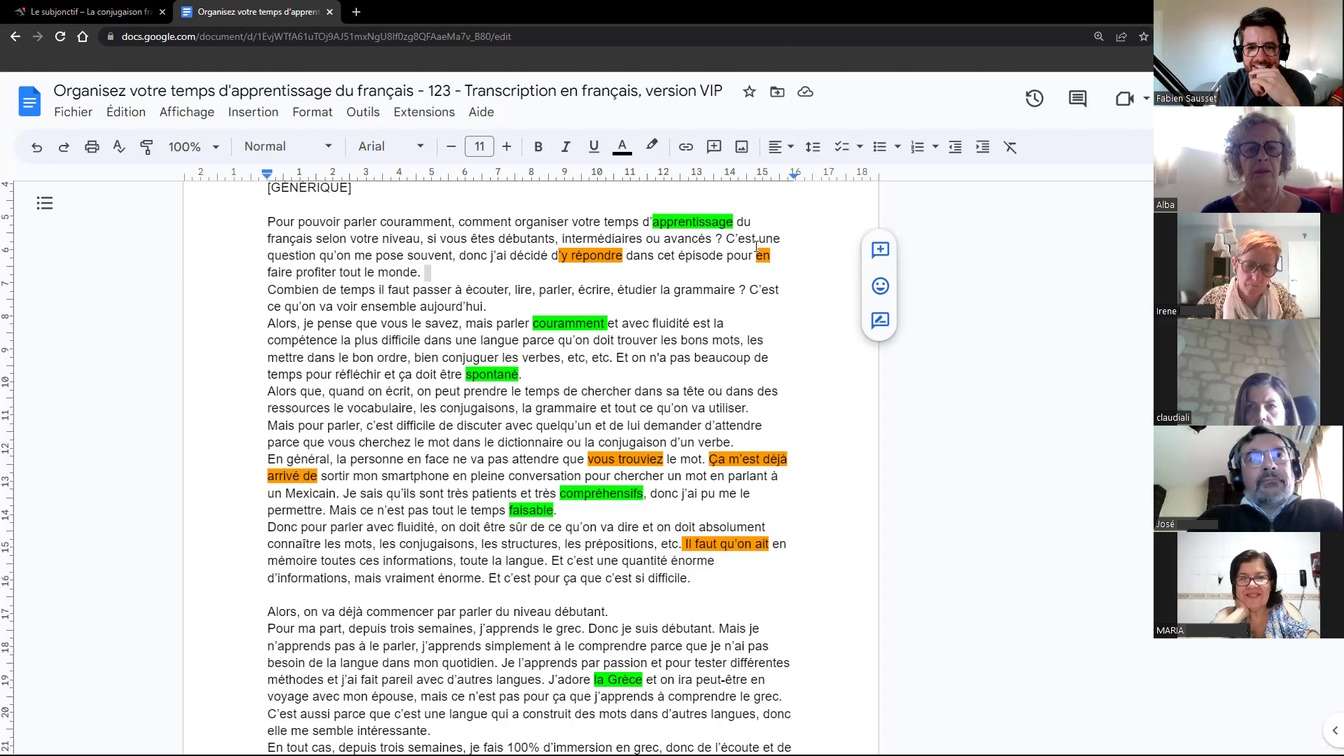Open the comment history panel
The height and width of the screenshot is (756, 1344).
tap(1077, 99)
